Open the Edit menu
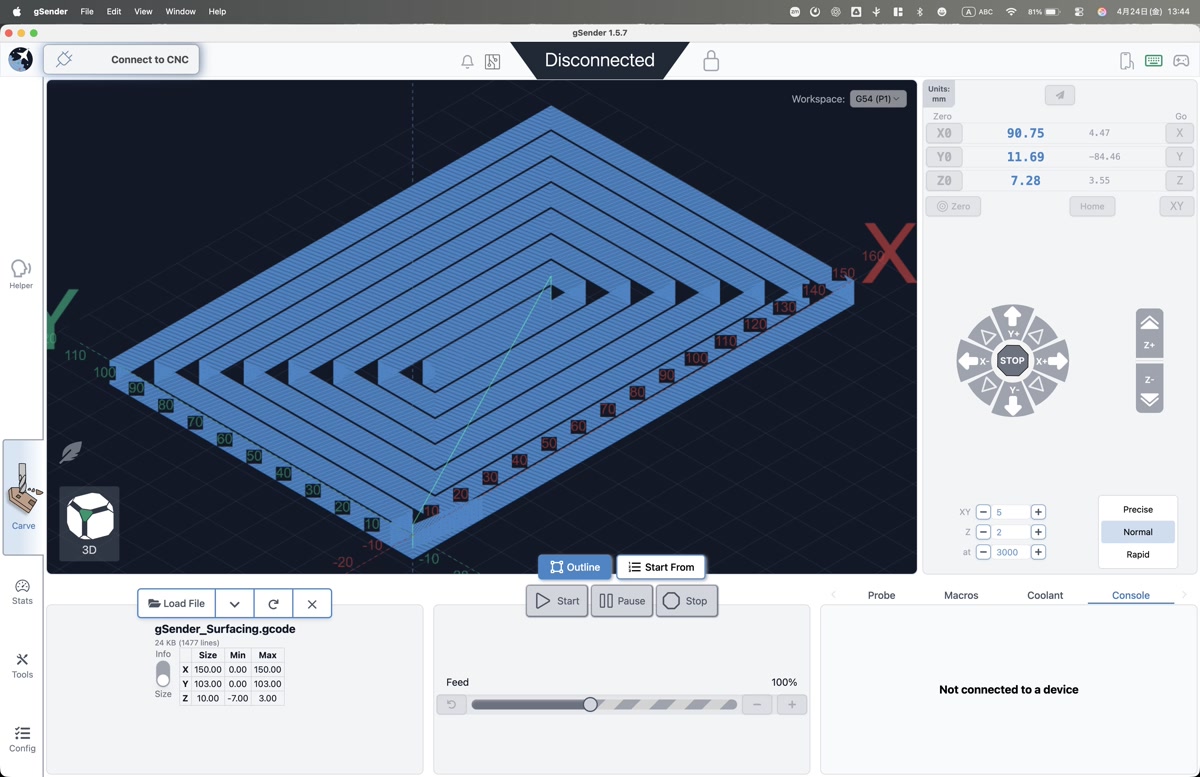Image resolution: width=1200 pixels, height=777 pixels. coord(114,12)
